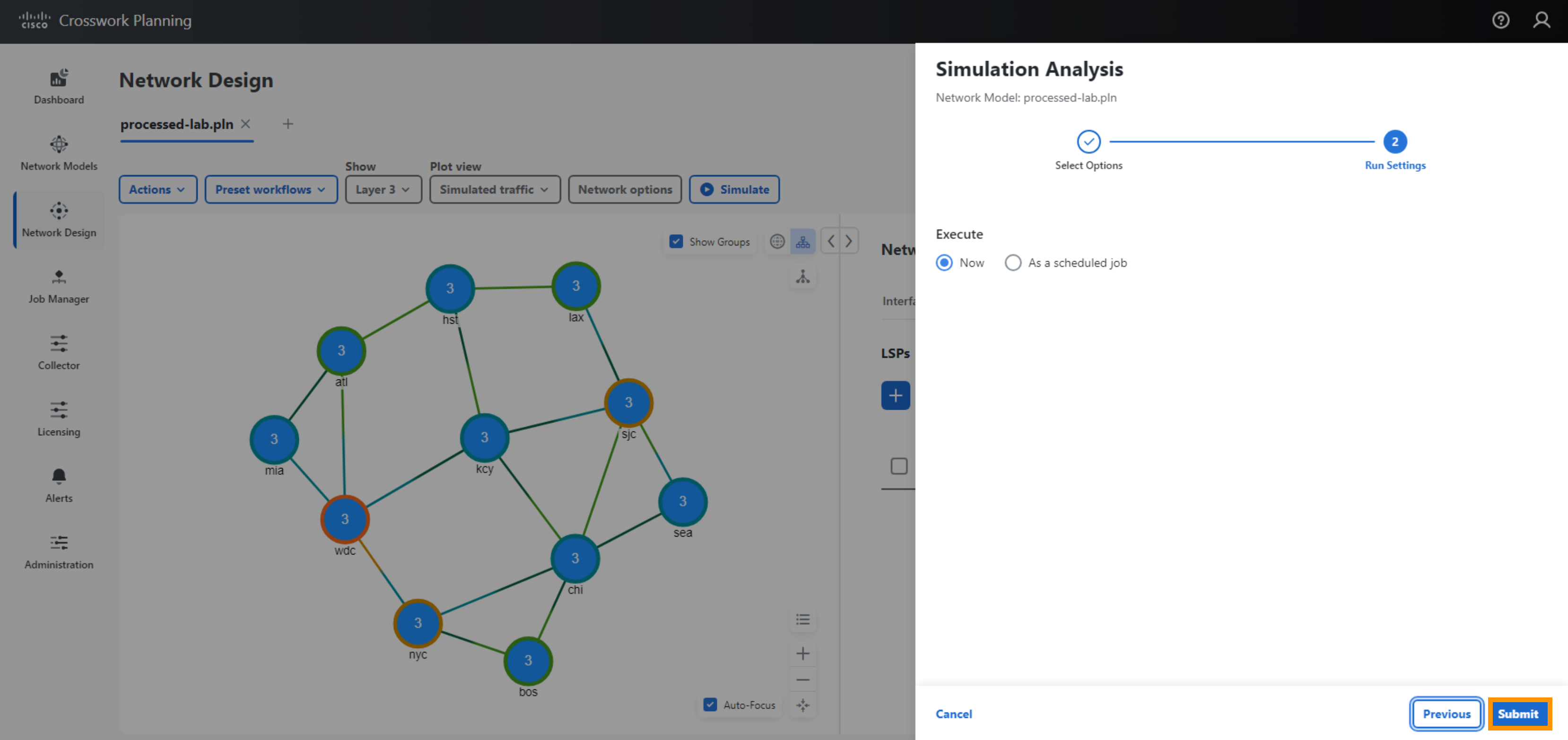Screen dimensions: 1568x740
Task: Go to previous plot view arrow
Action: tap(831, 241)
